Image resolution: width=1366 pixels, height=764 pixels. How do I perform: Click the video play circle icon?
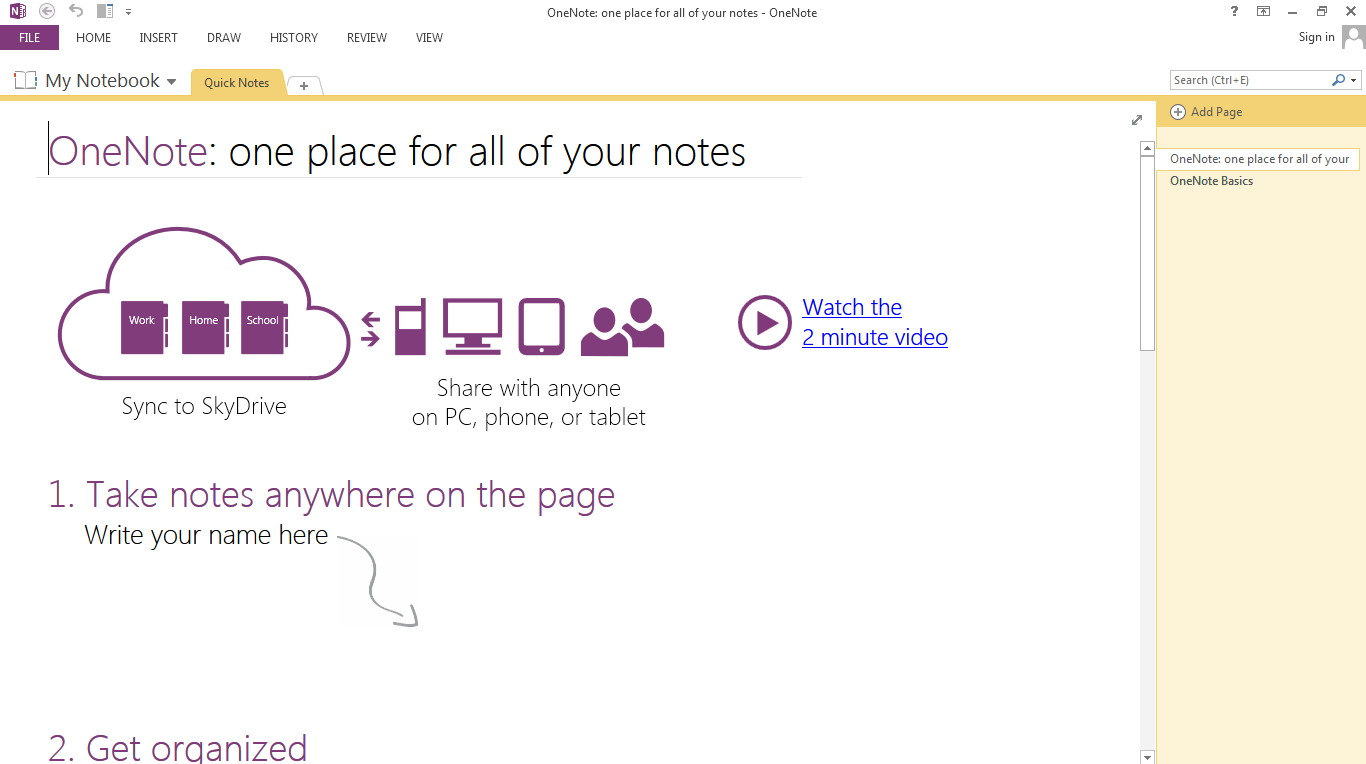764,322
